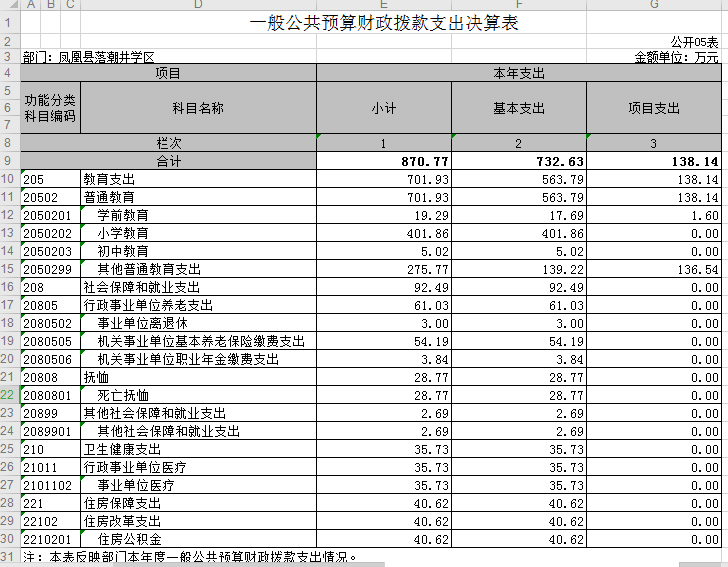Select the 小学教育 cell

coord(198,233)
